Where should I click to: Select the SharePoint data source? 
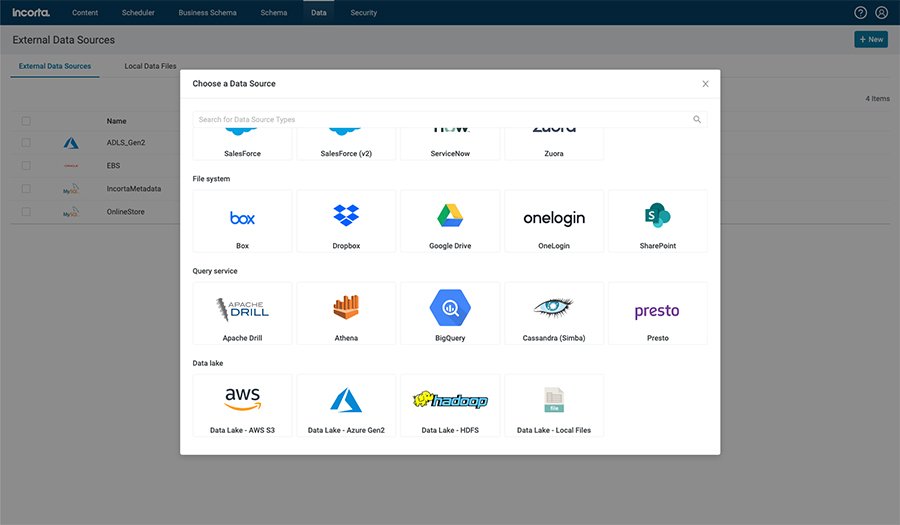click(658, 221)
